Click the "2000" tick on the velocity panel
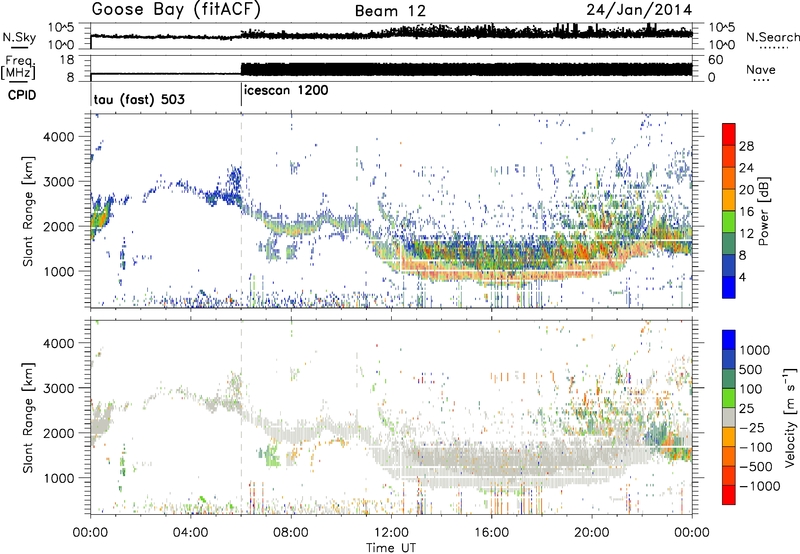The height and width of the screenshot is (554, 800). pyautogui.click(x=57, y=434)
